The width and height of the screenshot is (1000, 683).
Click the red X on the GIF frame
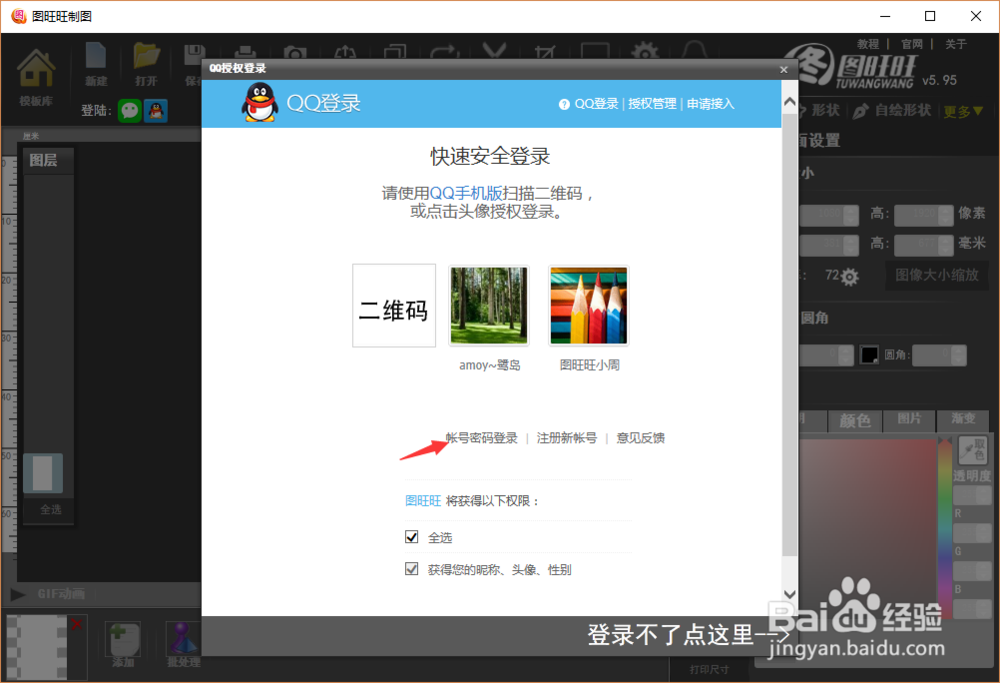(x=77, y=624)
